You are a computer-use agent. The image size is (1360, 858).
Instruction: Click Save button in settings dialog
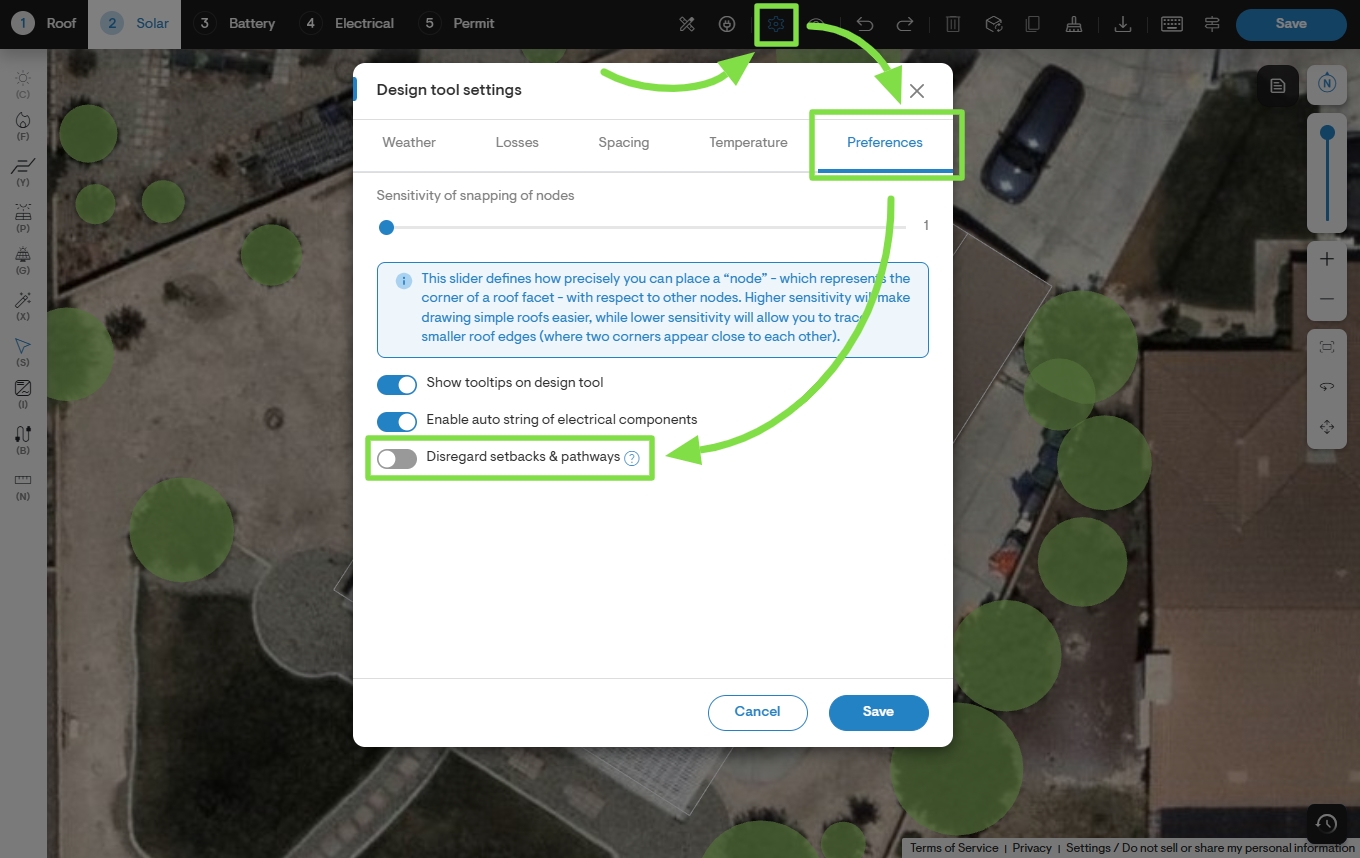[878, 712]
